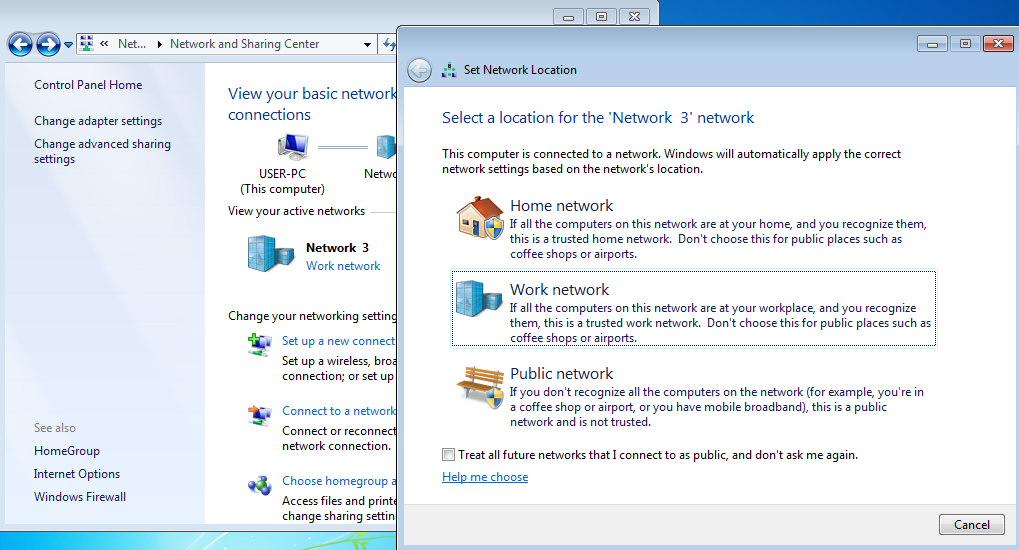Open HomeGroup under See also
Screen dimensions: 1019x550
click(x=67, y=451)
